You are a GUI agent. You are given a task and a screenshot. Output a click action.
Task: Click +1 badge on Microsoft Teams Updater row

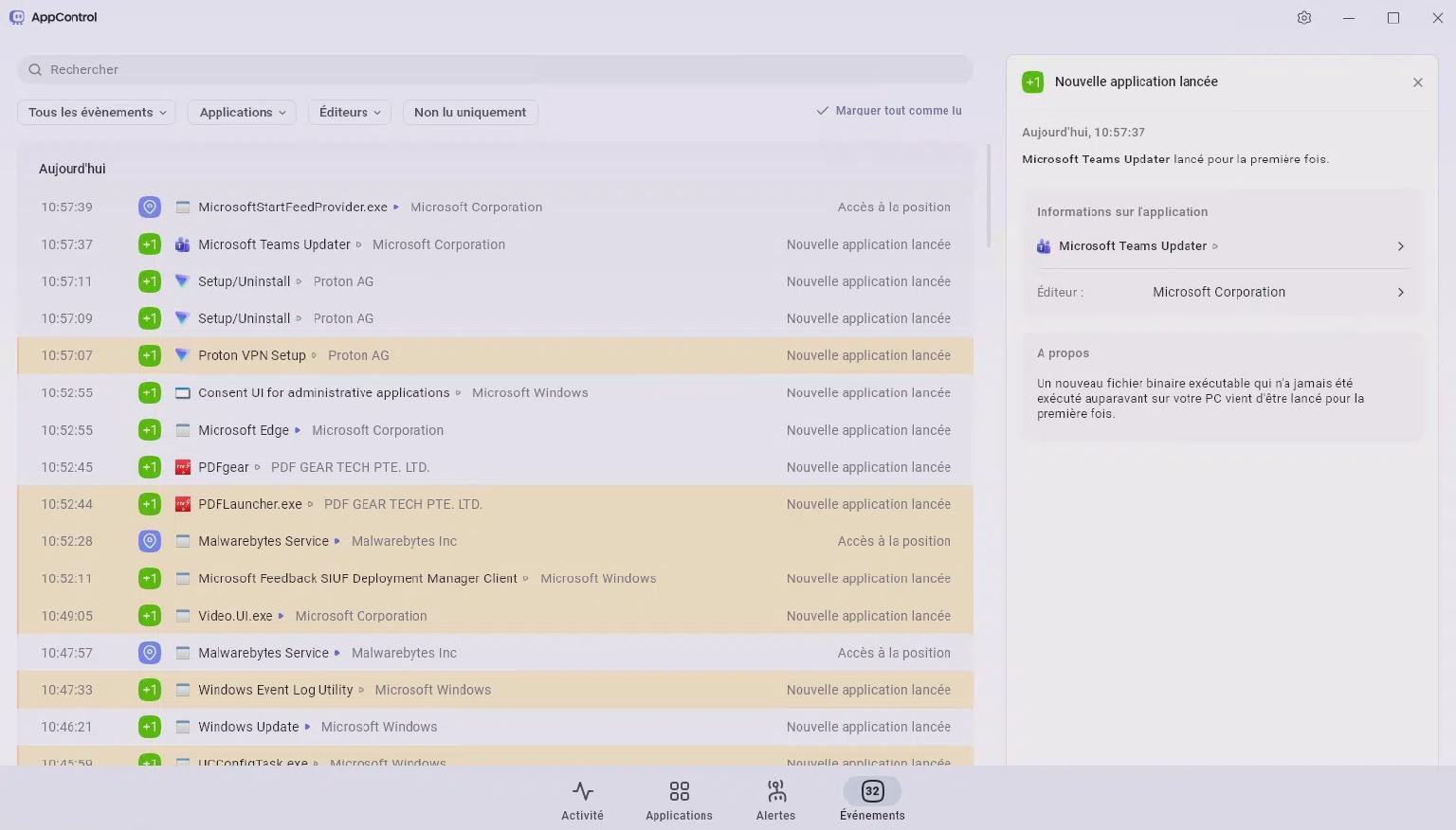[150, 244]
